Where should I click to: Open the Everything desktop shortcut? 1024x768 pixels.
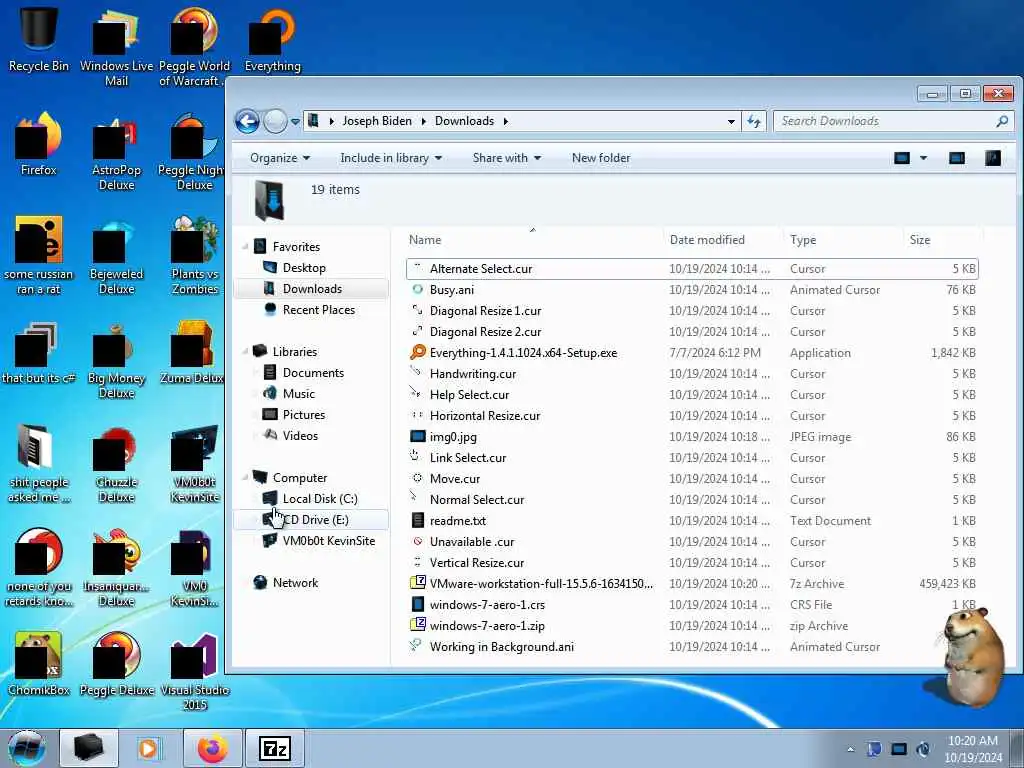(x=273, y=39)
